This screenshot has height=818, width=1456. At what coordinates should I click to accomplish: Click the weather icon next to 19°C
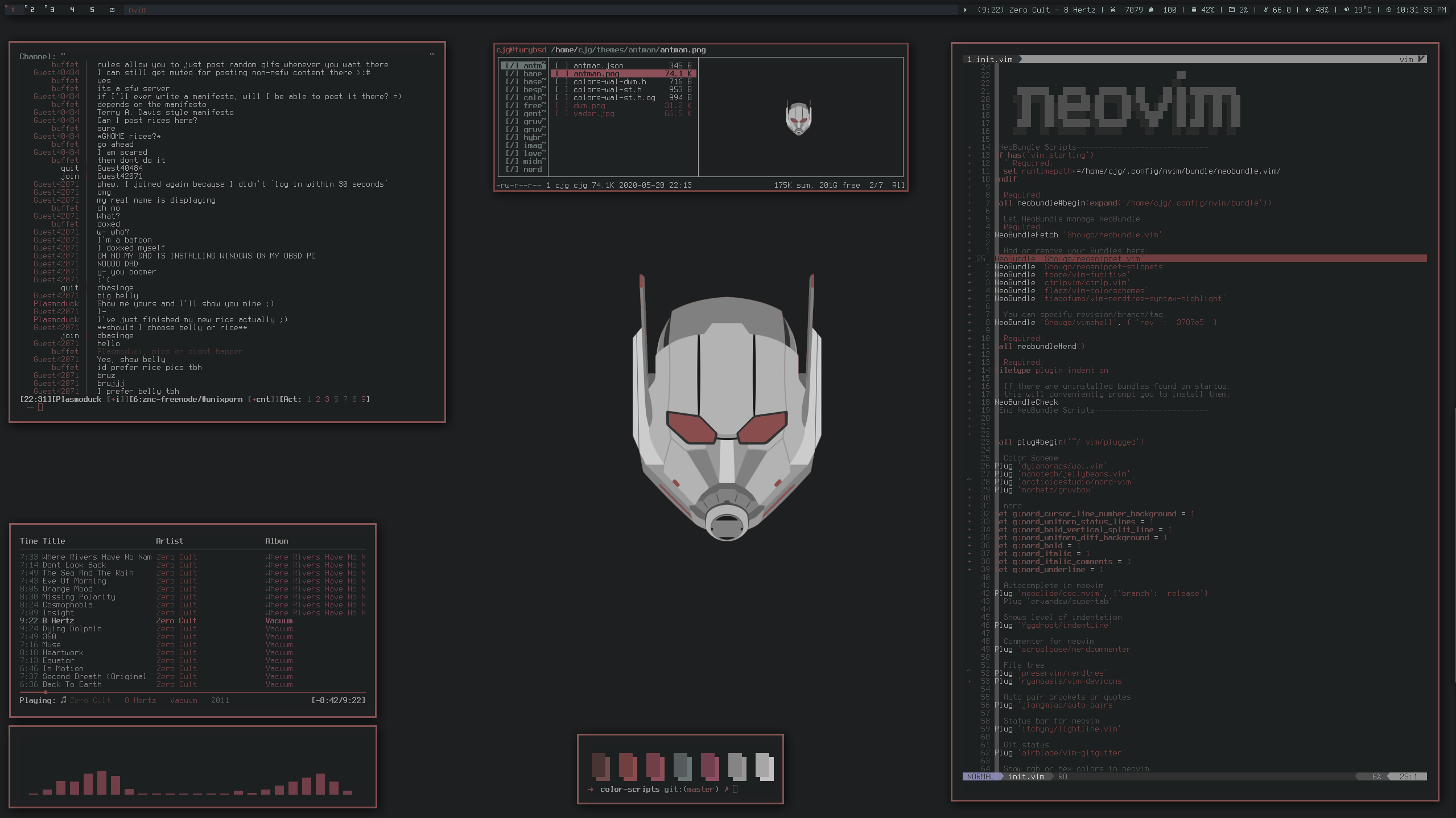[x=1346, y=10]
